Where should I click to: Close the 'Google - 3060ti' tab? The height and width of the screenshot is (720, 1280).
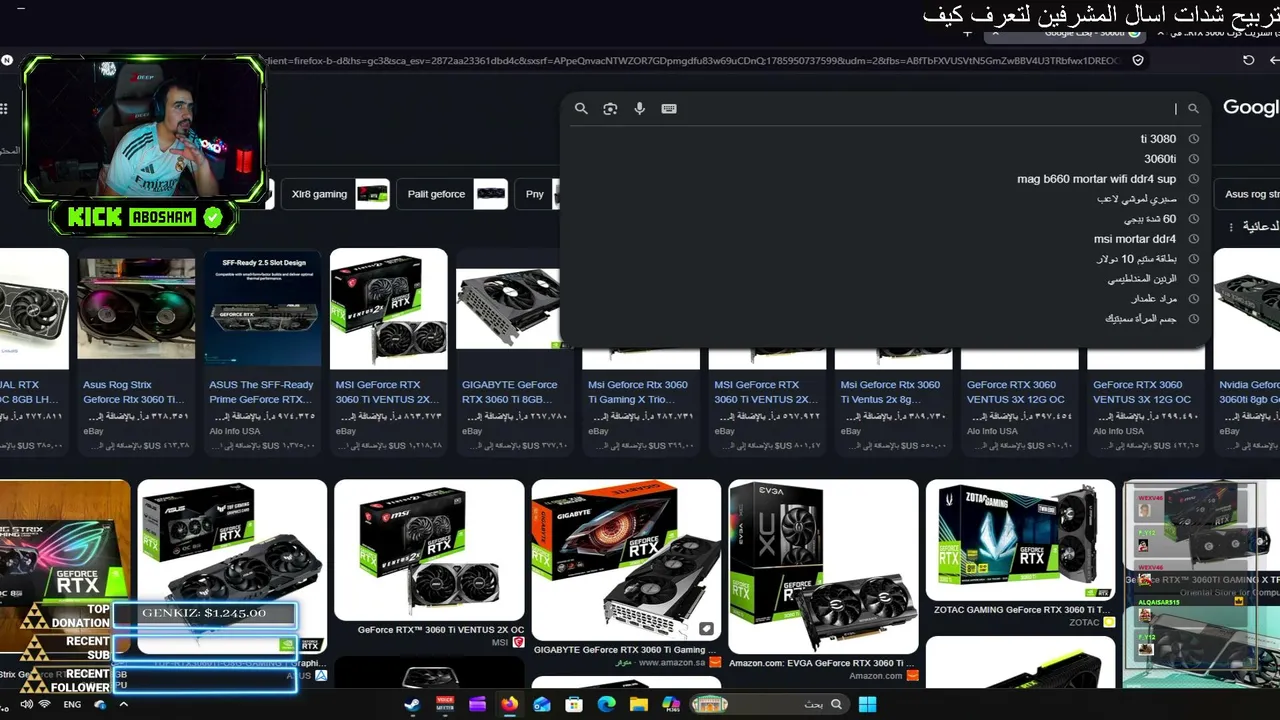pos(995,33)
